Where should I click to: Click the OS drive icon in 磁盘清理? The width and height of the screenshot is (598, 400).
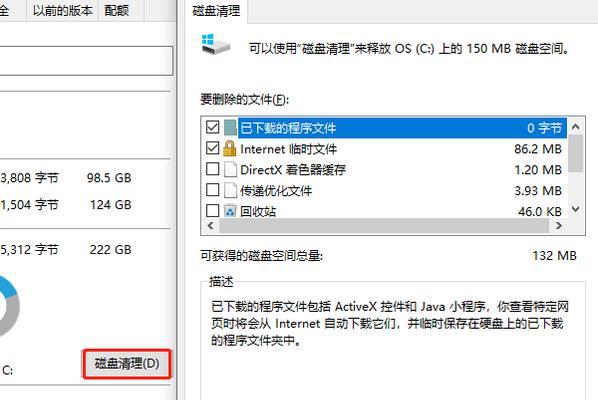tap(215, 44)
